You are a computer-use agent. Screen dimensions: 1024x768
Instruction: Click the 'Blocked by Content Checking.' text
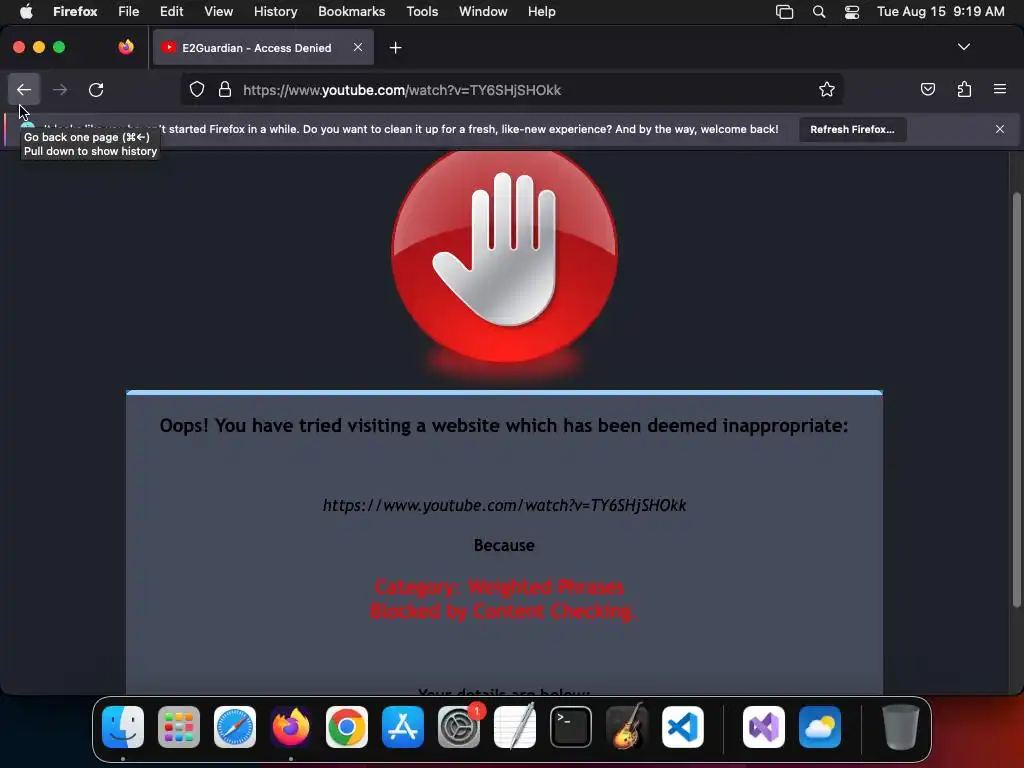tap(503, 611)
